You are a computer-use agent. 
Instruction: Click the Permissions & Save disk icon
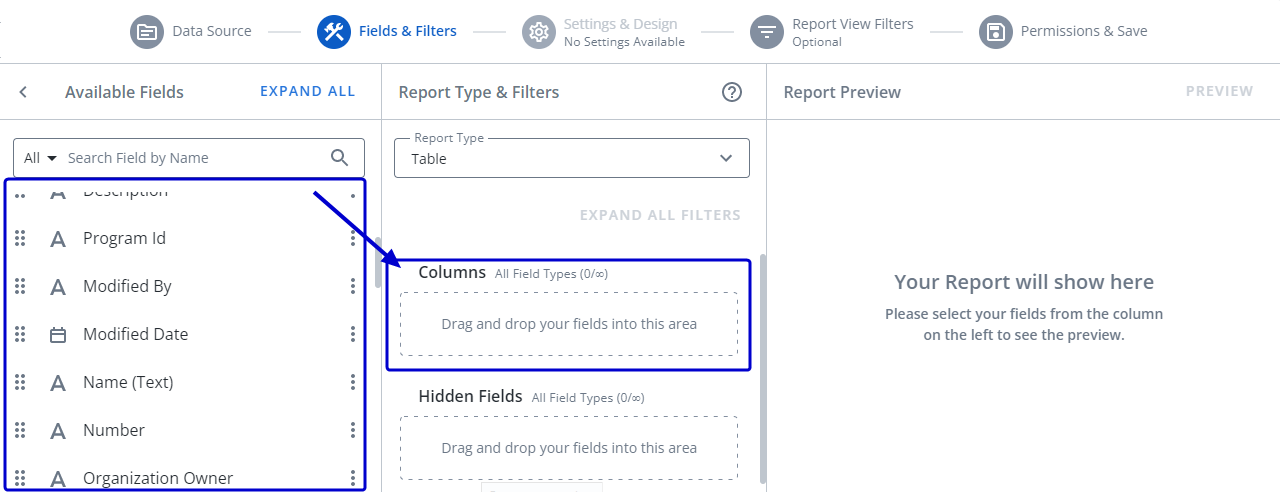[996, 32]
